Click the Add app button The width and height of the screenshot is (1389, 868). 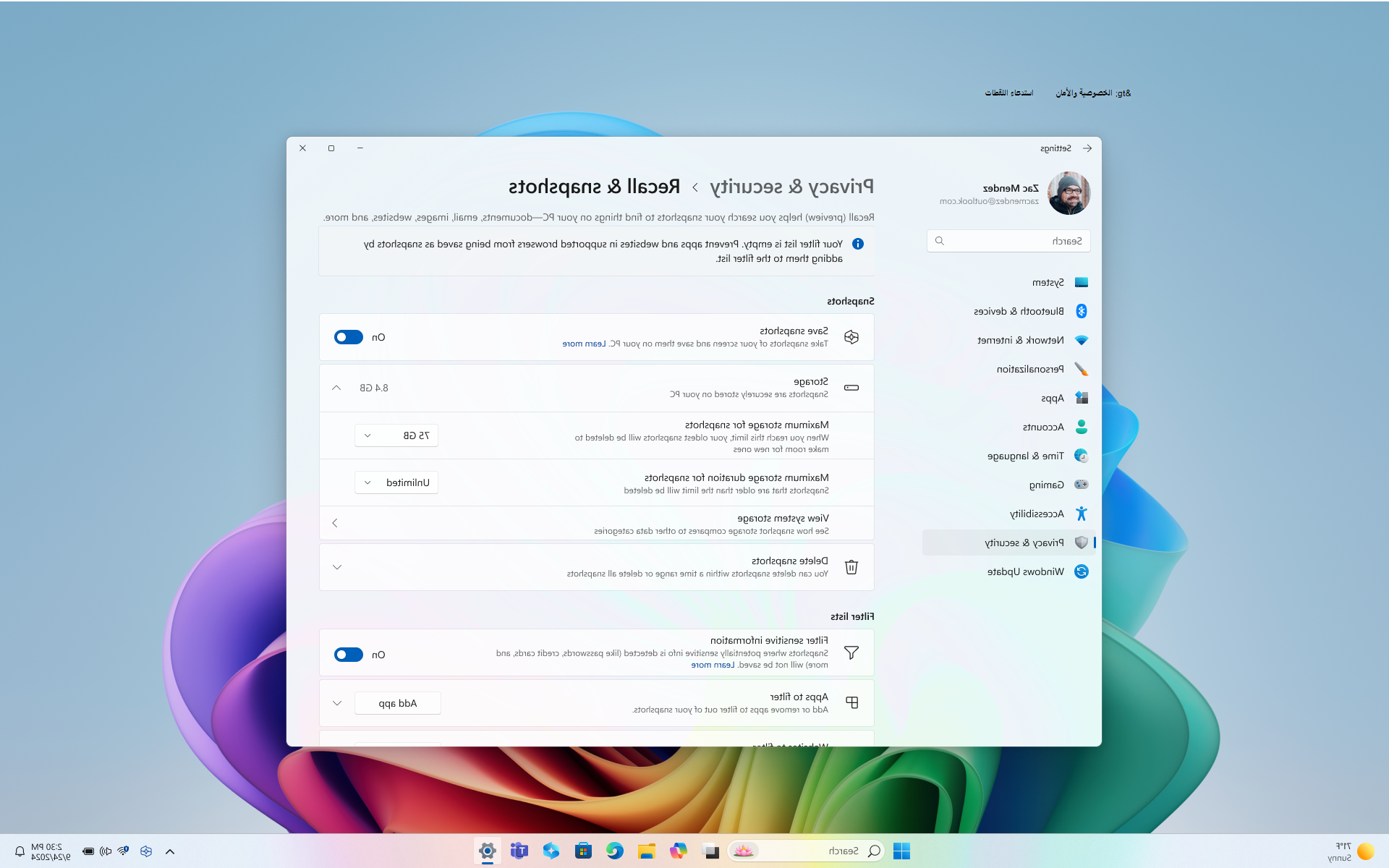tap(398, 703)
